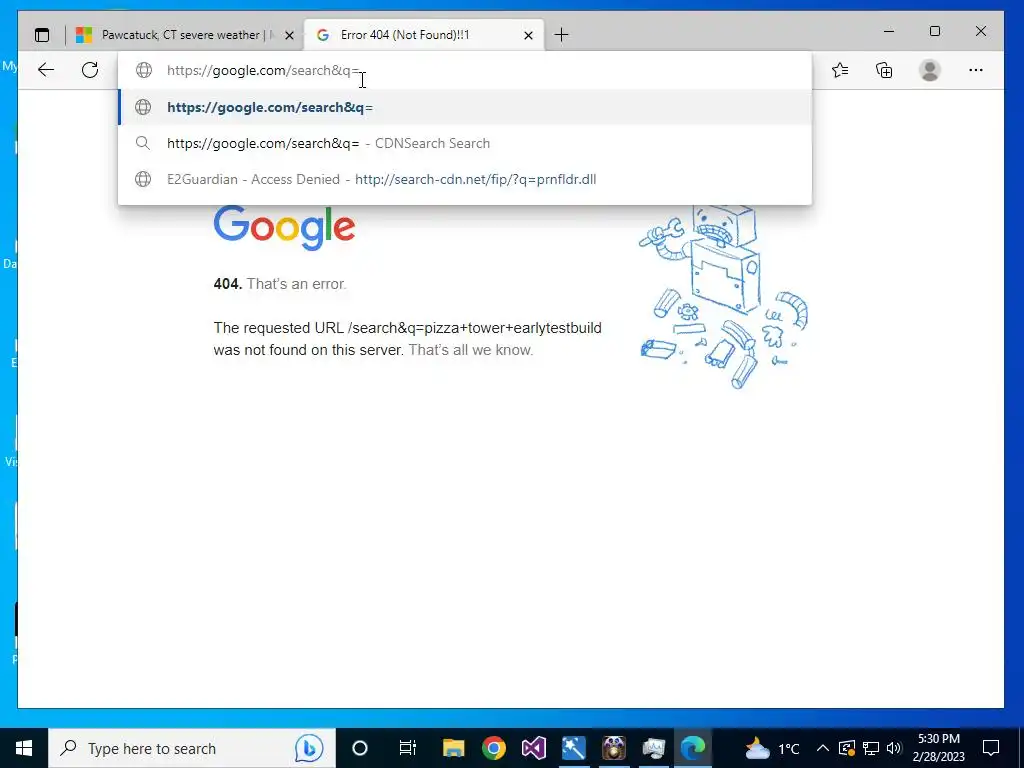The width and height of the screenshot is (1024, 768).
Task: Pick the E2Guardian Access Denied suggestion
Action: [x=465, y=179]
